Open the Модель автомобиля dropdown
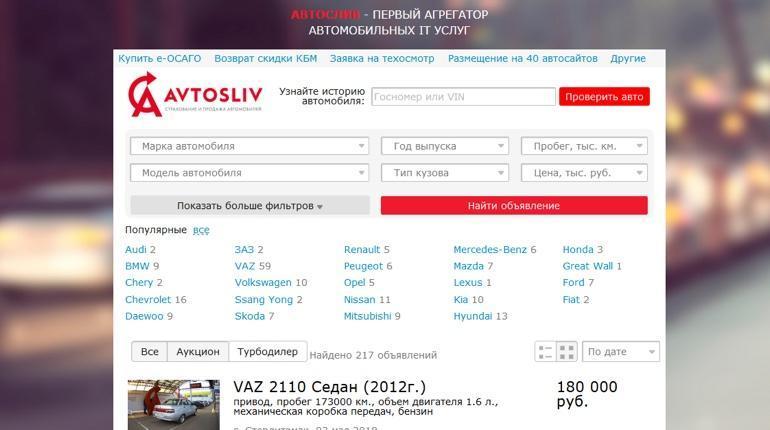The image size is (770, 430). pos(249,173)
